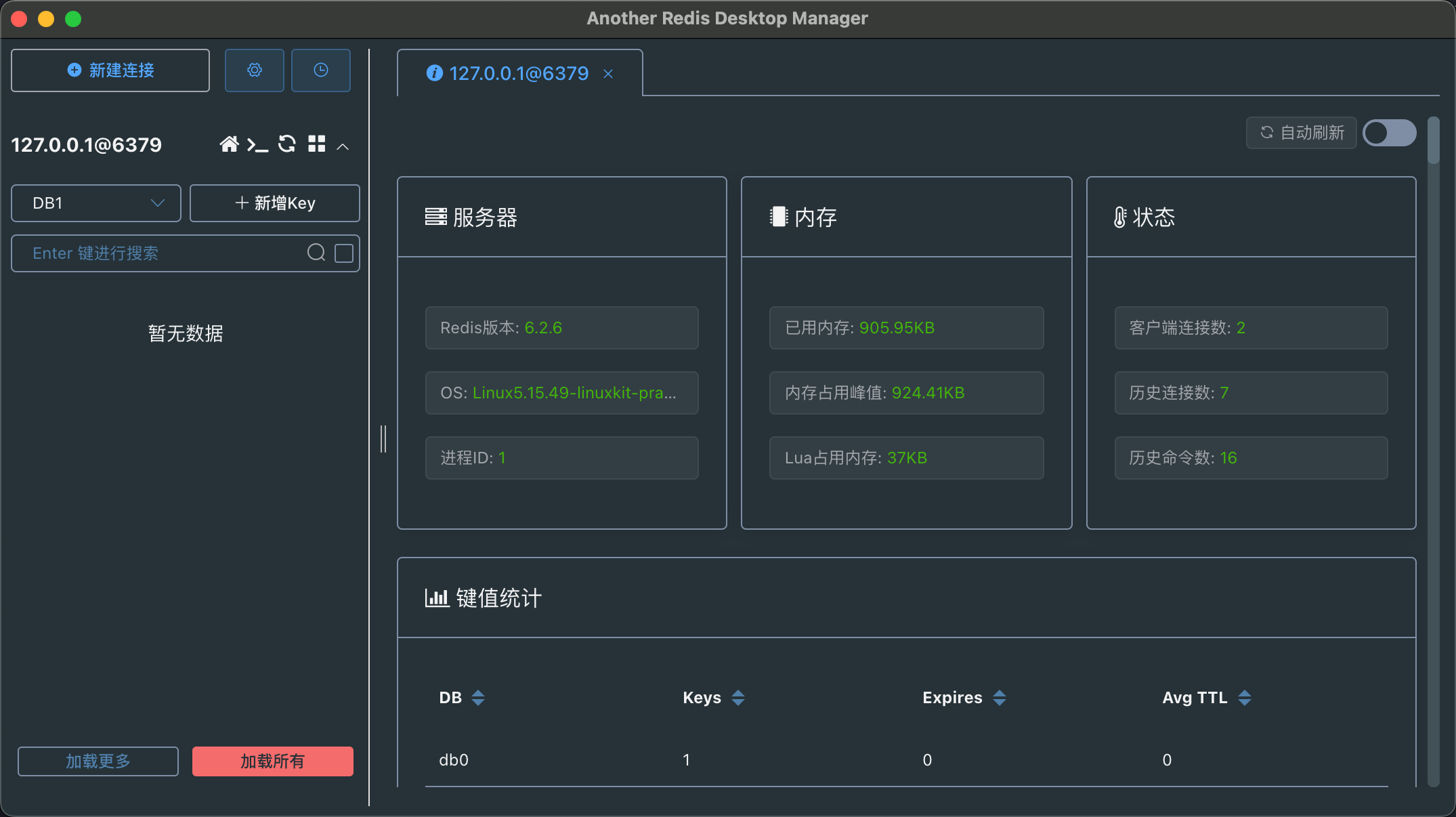Click the 状态 thermometer icon
This screenshot has width=1456, height=817.
pyautogui.click(x=1120, y=217)
